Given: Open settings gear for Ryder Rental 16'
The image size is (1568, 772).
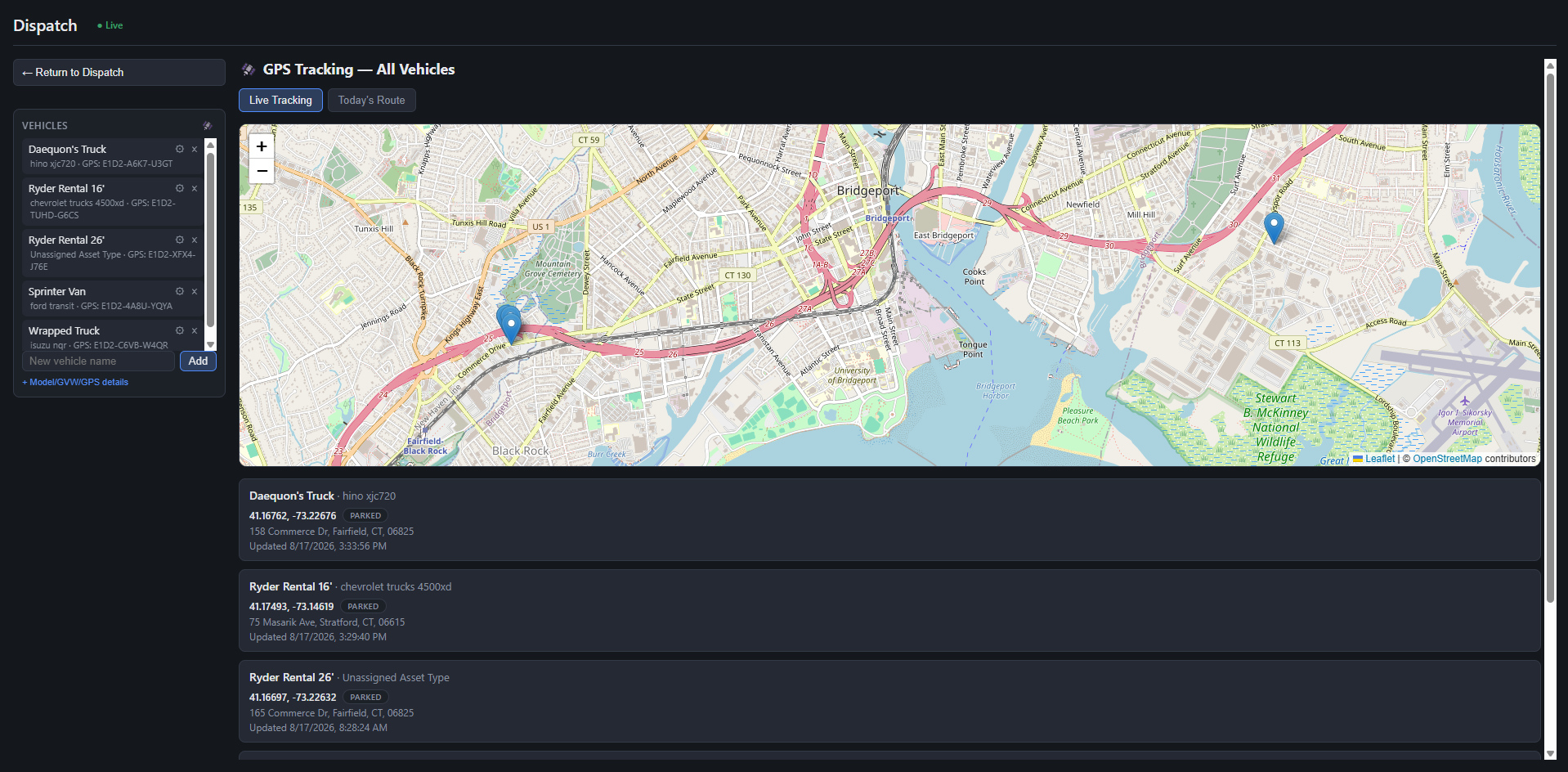Looking at the screenshot, I should click(180, 188).
